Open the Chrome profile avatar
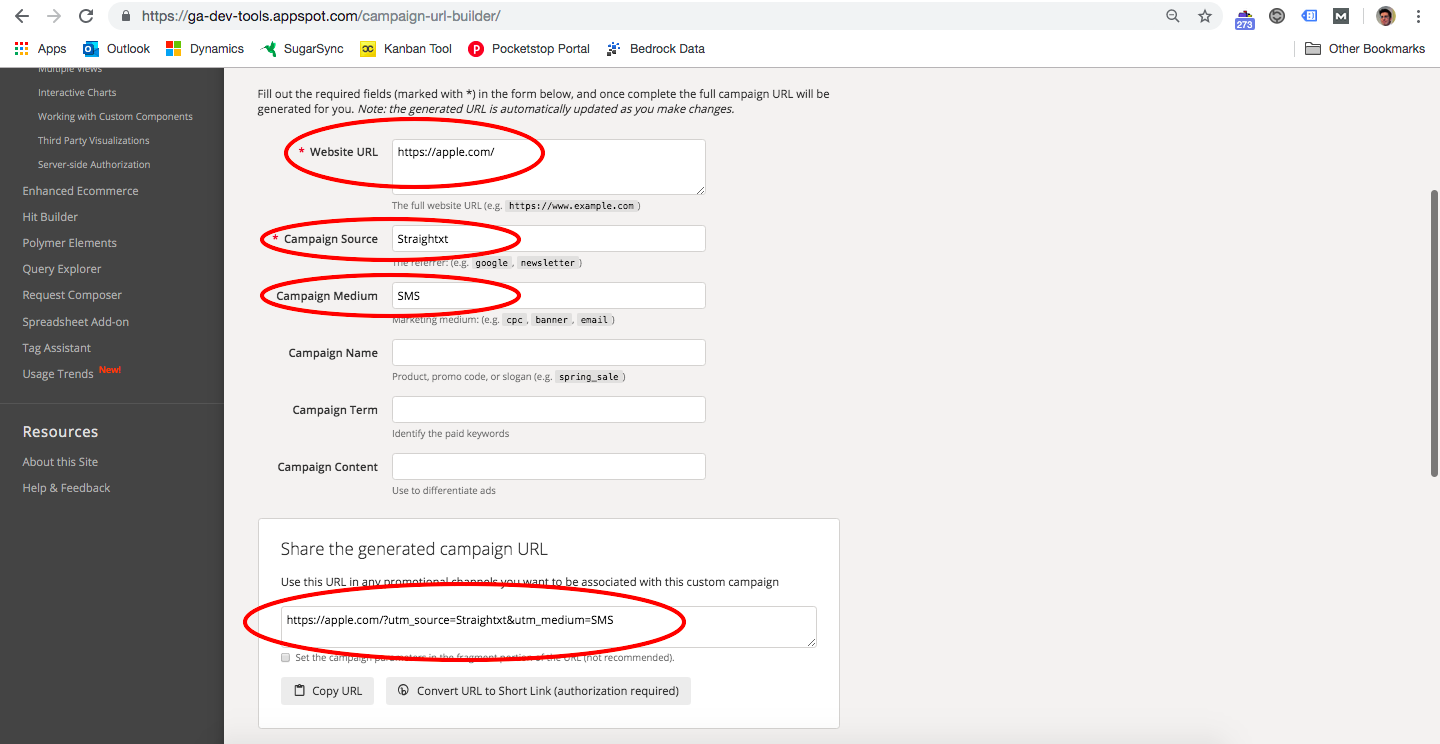 [1384, 16]
